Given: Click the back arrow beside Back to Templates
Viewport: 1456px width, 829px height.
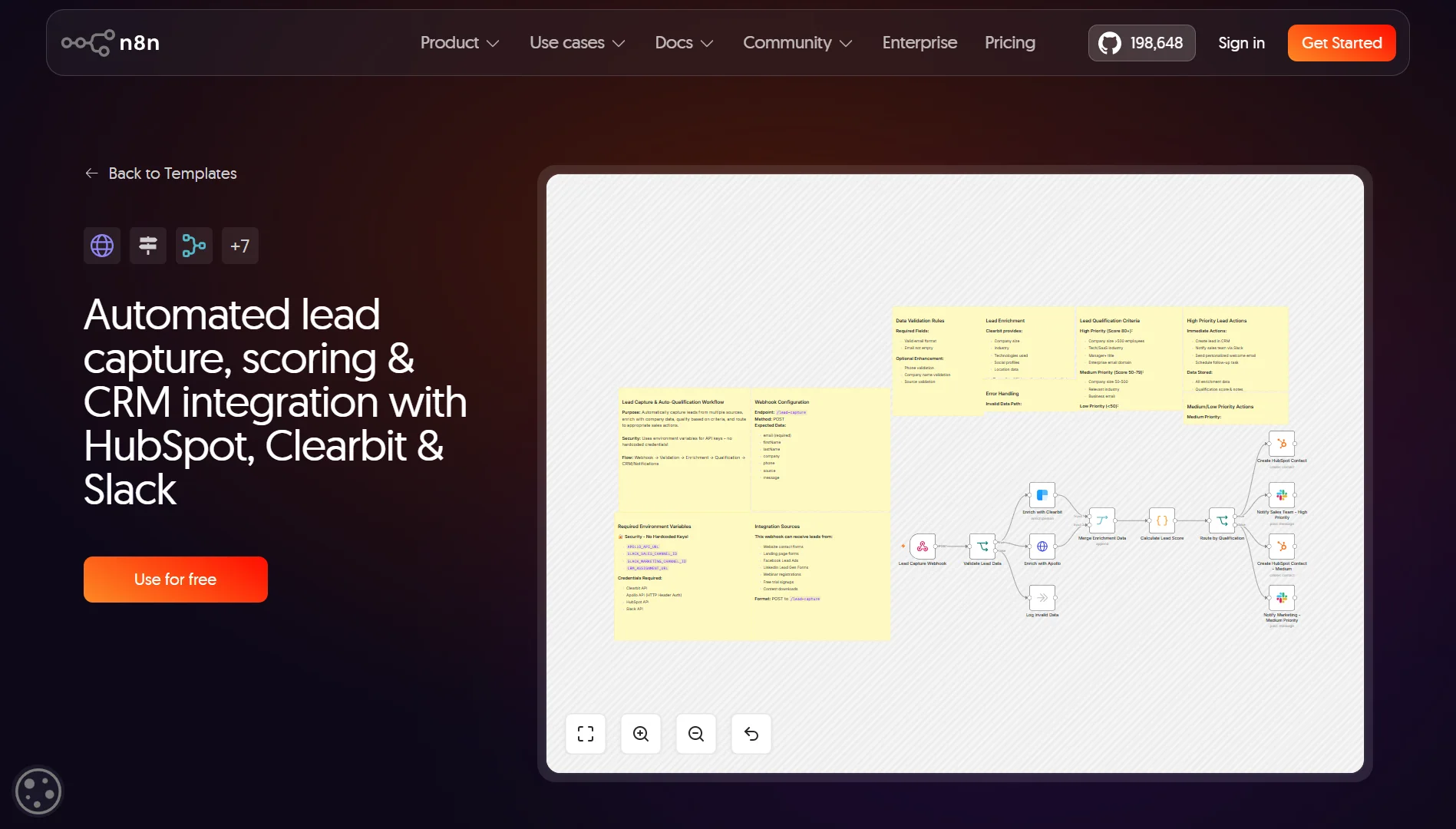Looking at the screenshot, I should click(91, 173).
